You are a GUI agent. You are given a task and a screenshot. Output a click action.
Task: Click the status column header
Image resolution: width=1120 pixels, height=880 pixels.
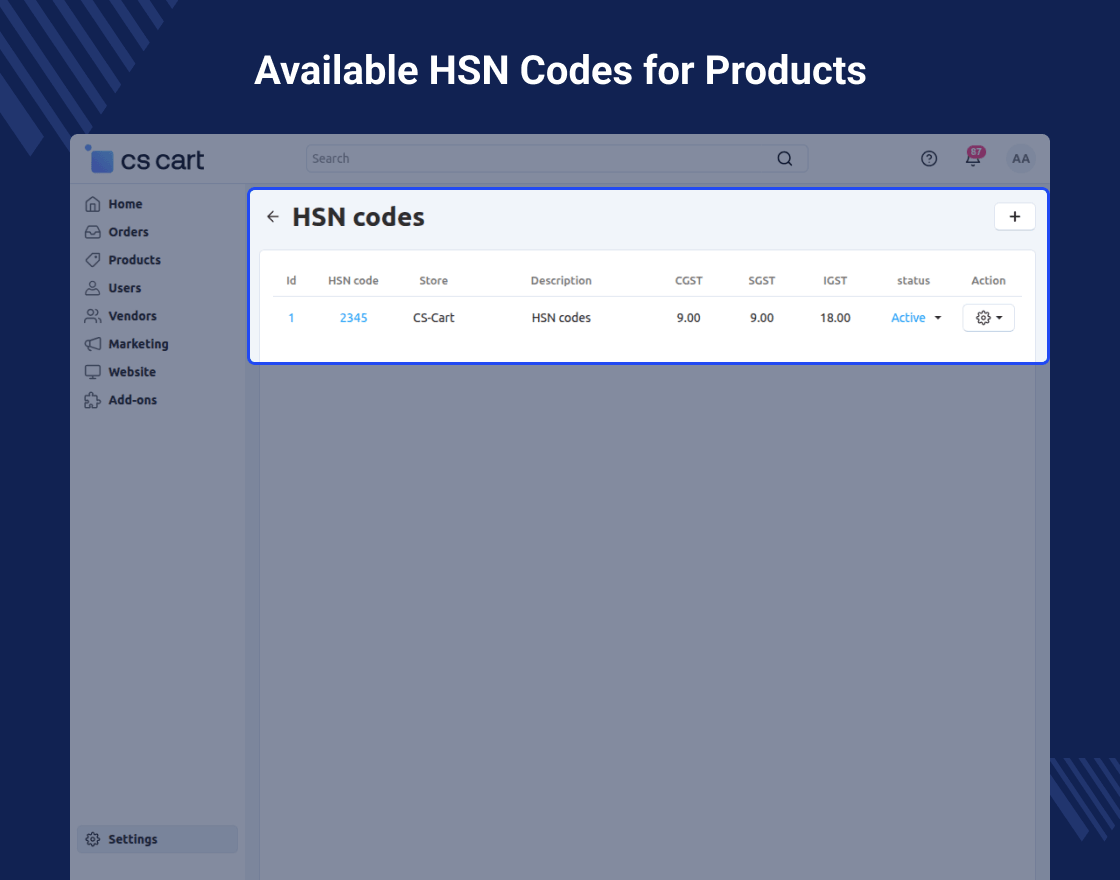[914, 281]
